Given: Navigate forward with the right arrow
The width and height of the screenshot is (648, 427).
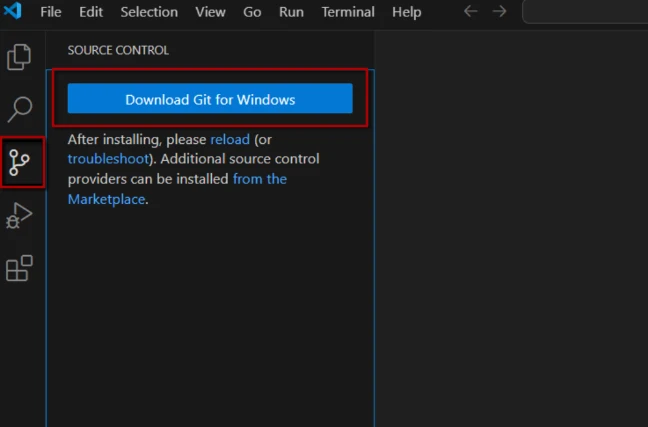Looking at the screenshot, I should 499,12.
